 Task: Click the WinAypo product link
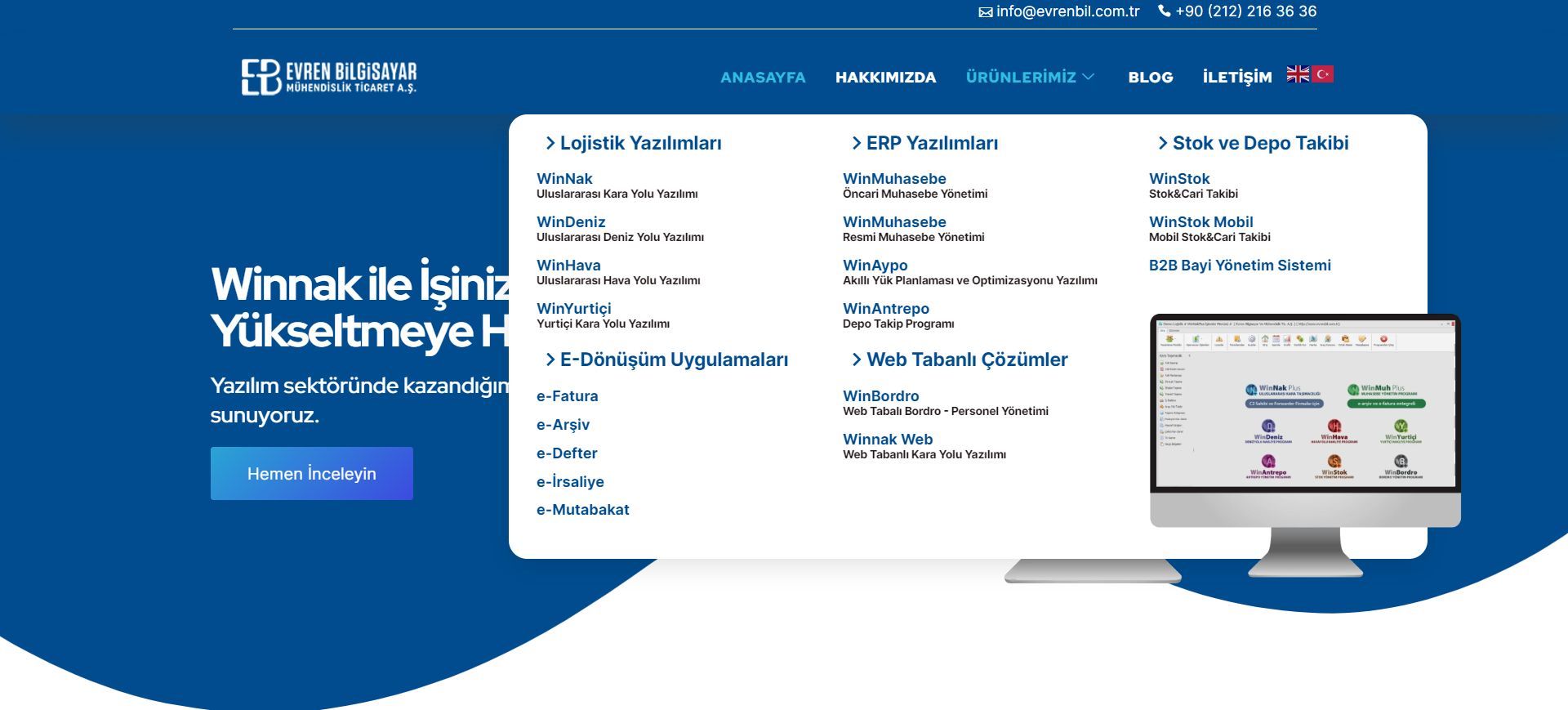click(875, 266)
